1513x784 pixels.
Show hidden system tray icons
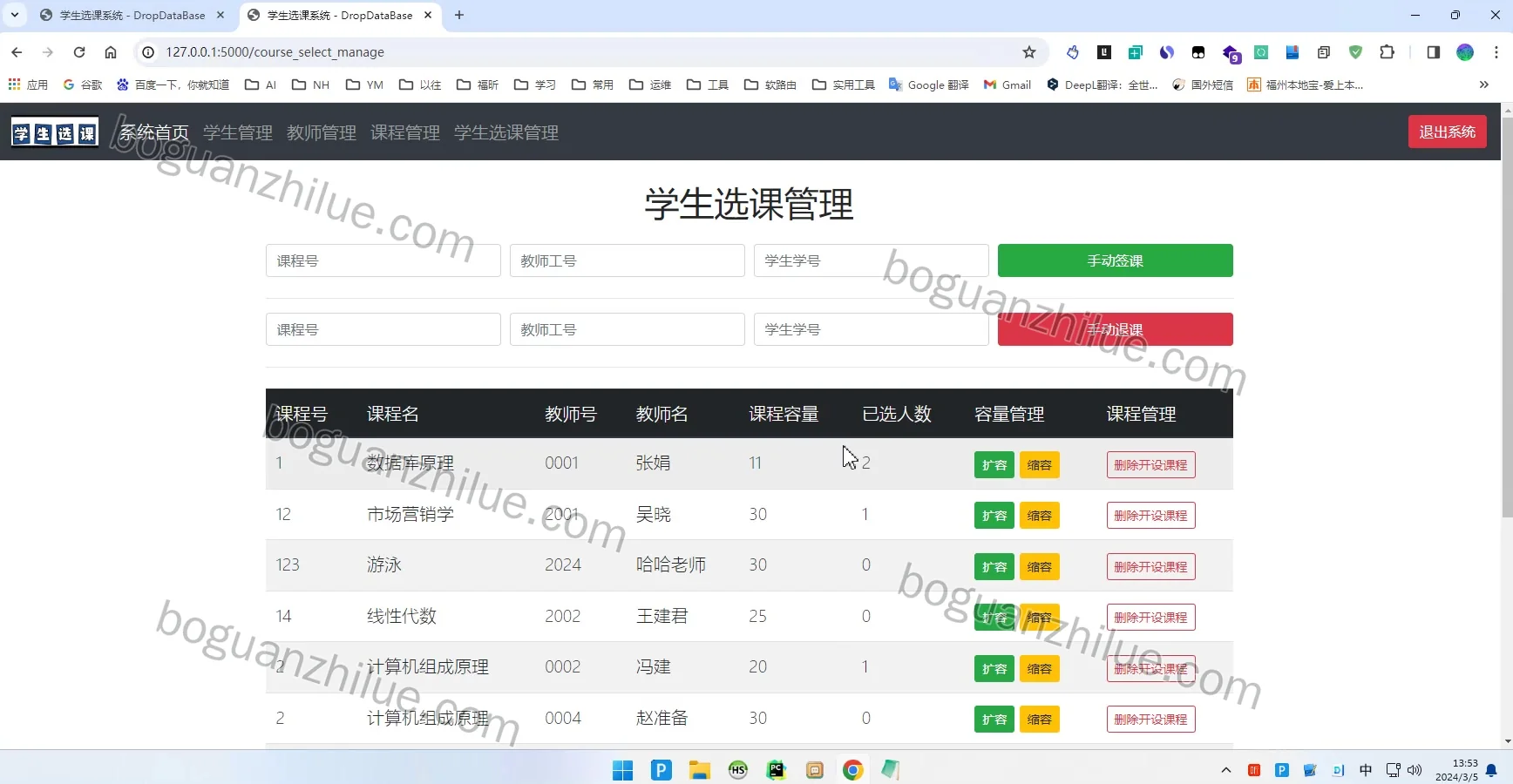pos(1226,770)
